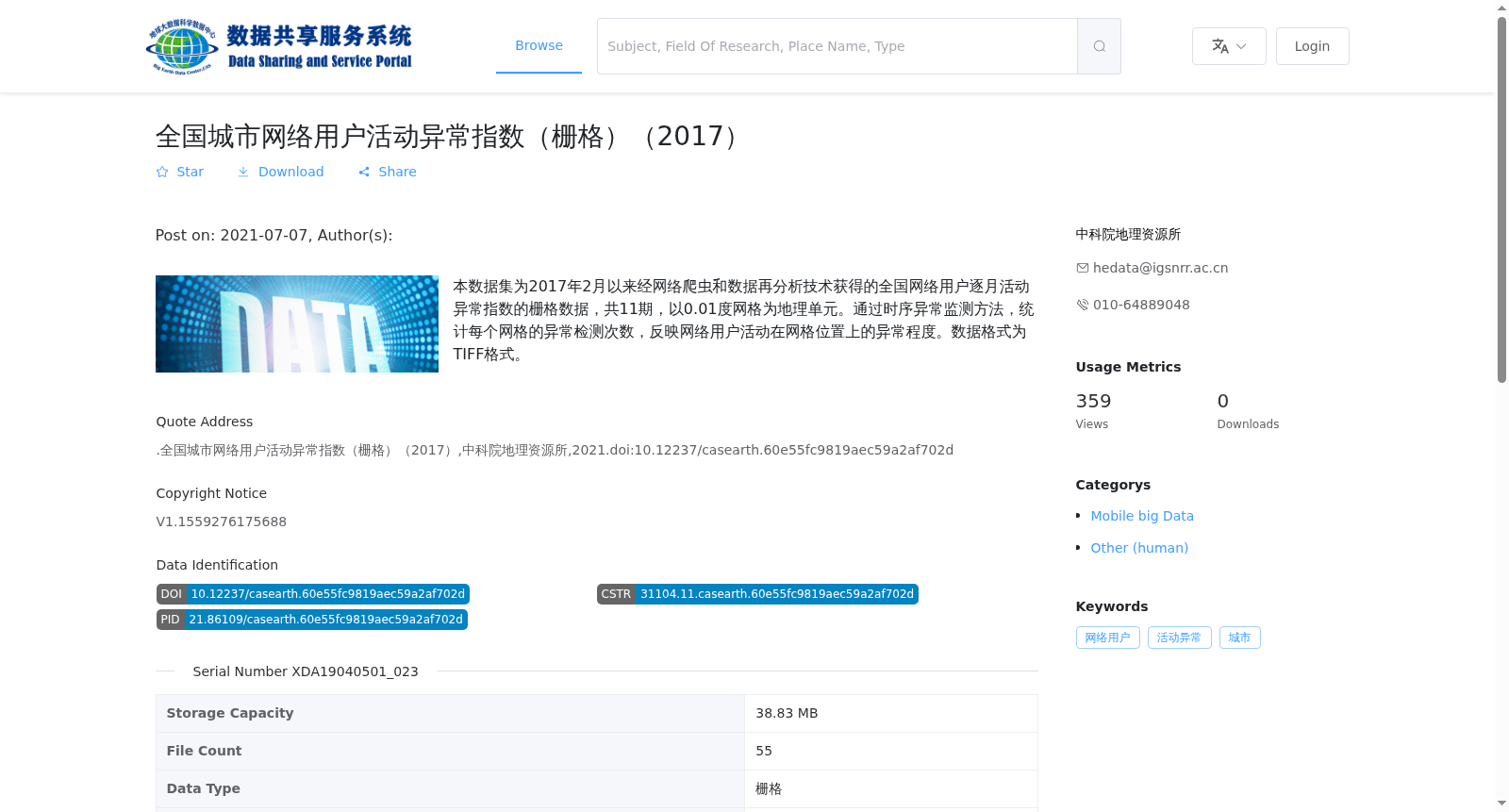Click the 38.83 MB storage capacity cell
Viewport: 1509px width, 812px height.
[891, 713]
